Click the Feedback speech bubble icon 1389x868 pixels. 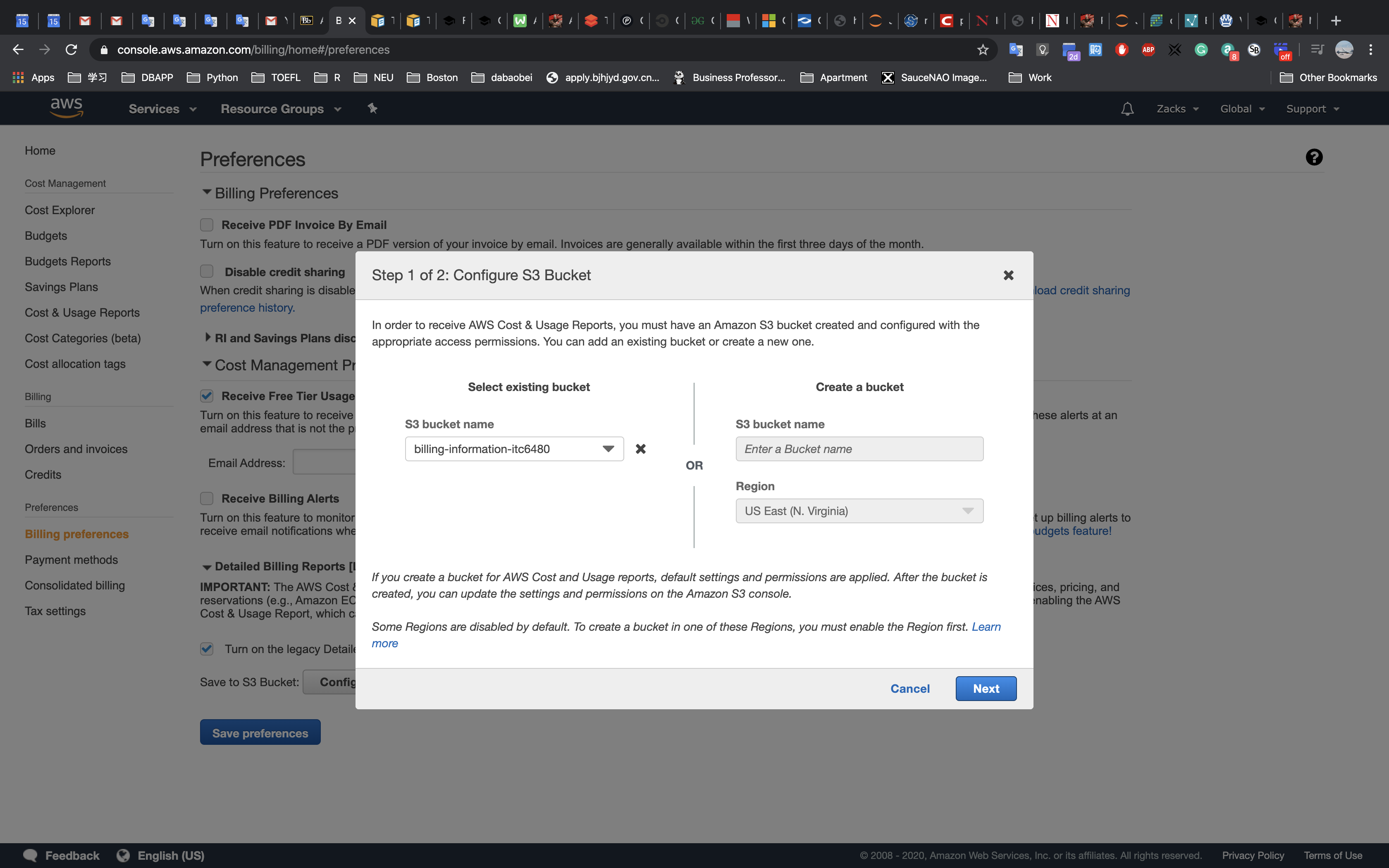(31, 855)
